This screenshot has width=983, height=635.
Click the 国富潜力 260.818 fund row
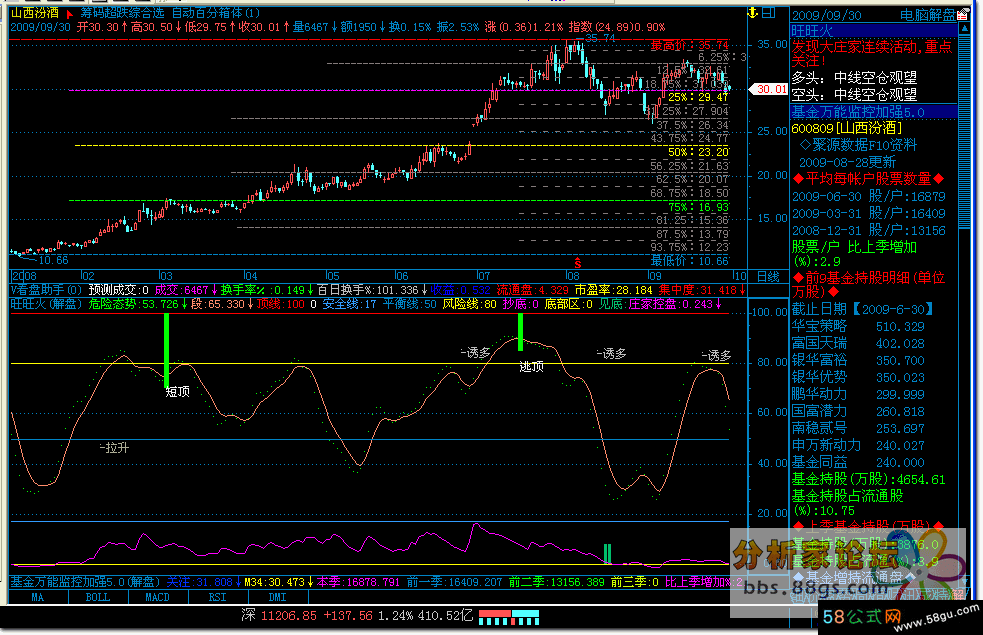pyautogui.click(x=858, y=411)
